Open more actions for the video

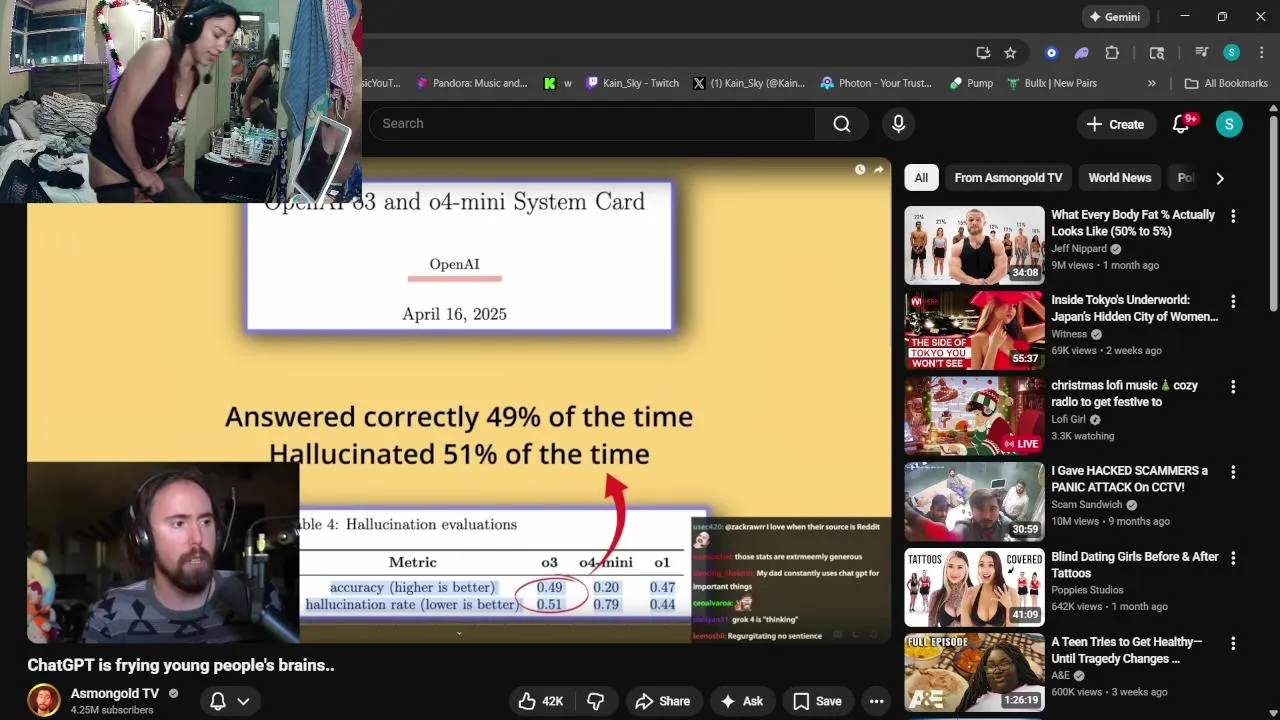(x=876, y=701)
